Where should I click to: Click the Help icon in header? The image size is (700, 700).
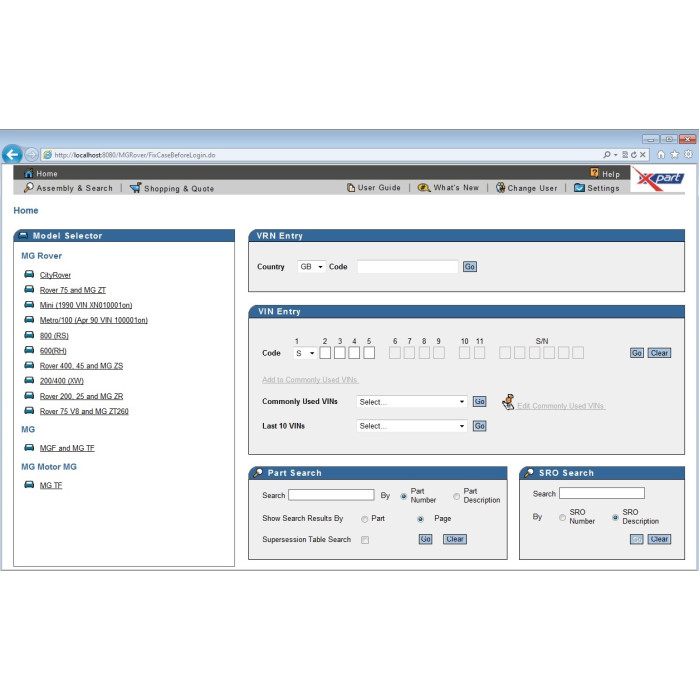pyautogui.click(x=594, y=173)
